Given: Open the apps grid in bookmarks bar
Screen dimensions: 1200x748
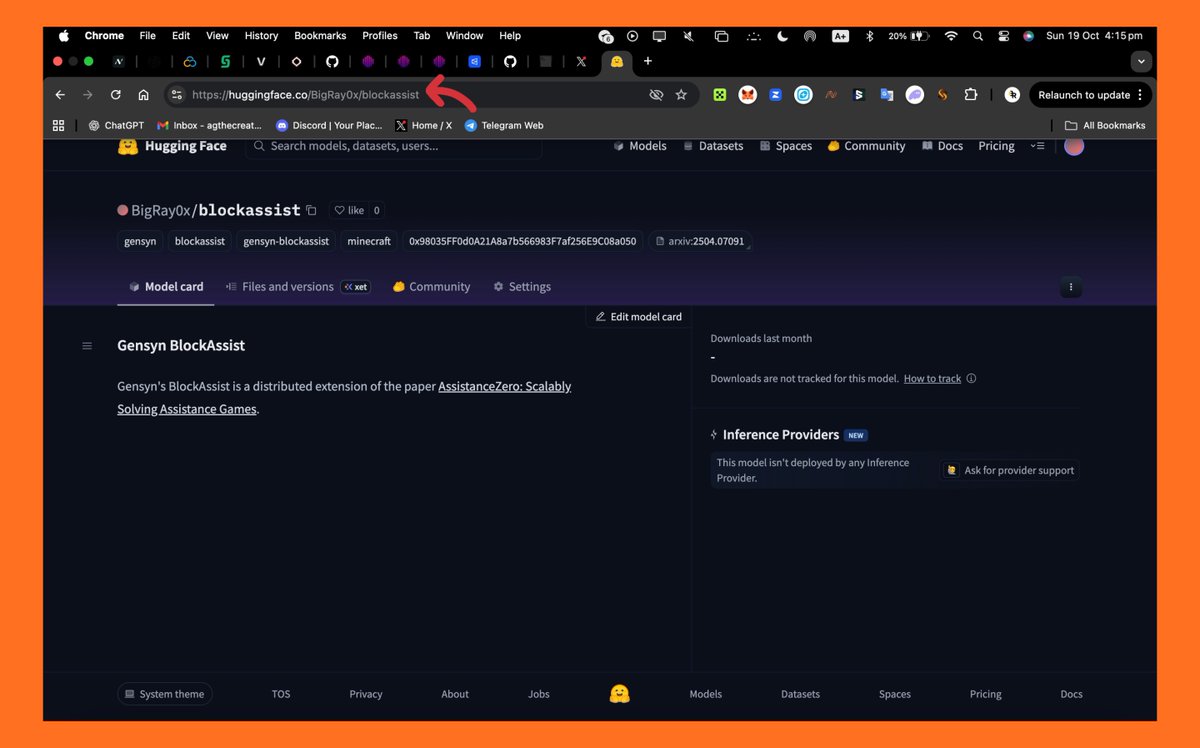Looking at the screenshot, I should pos(58,126).
